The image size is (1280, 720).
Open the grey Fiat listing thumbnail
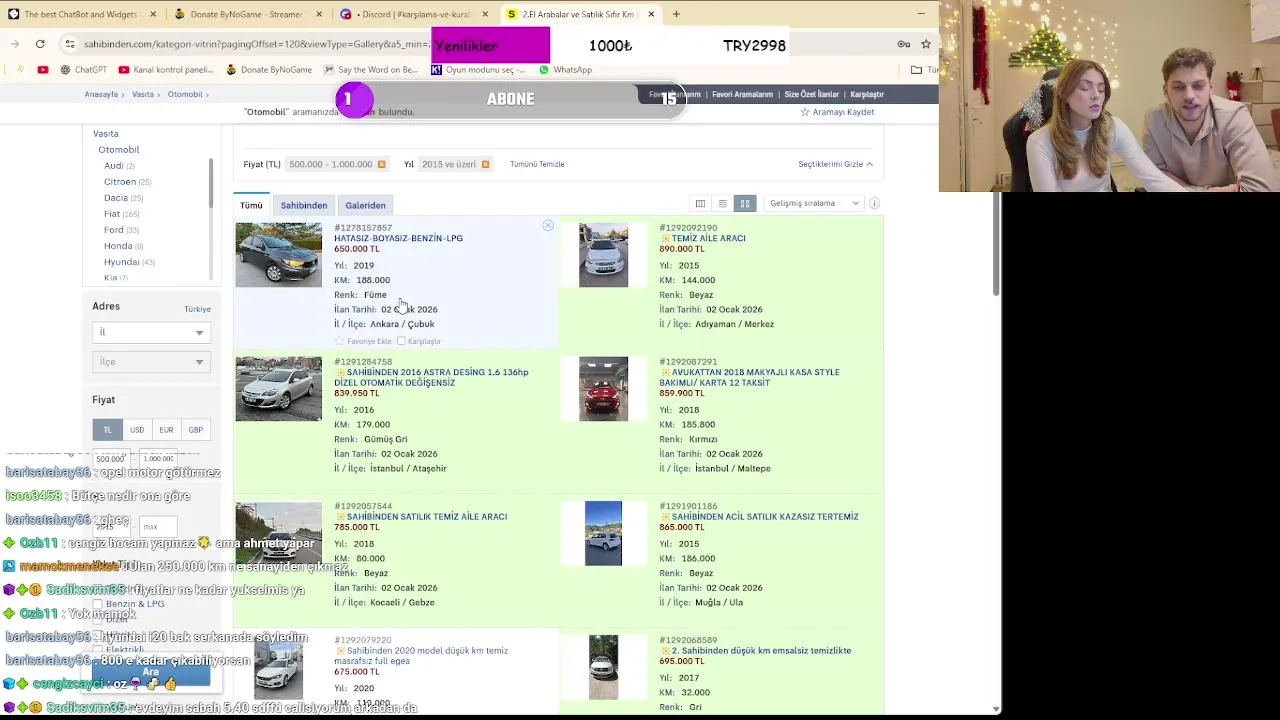279,255
